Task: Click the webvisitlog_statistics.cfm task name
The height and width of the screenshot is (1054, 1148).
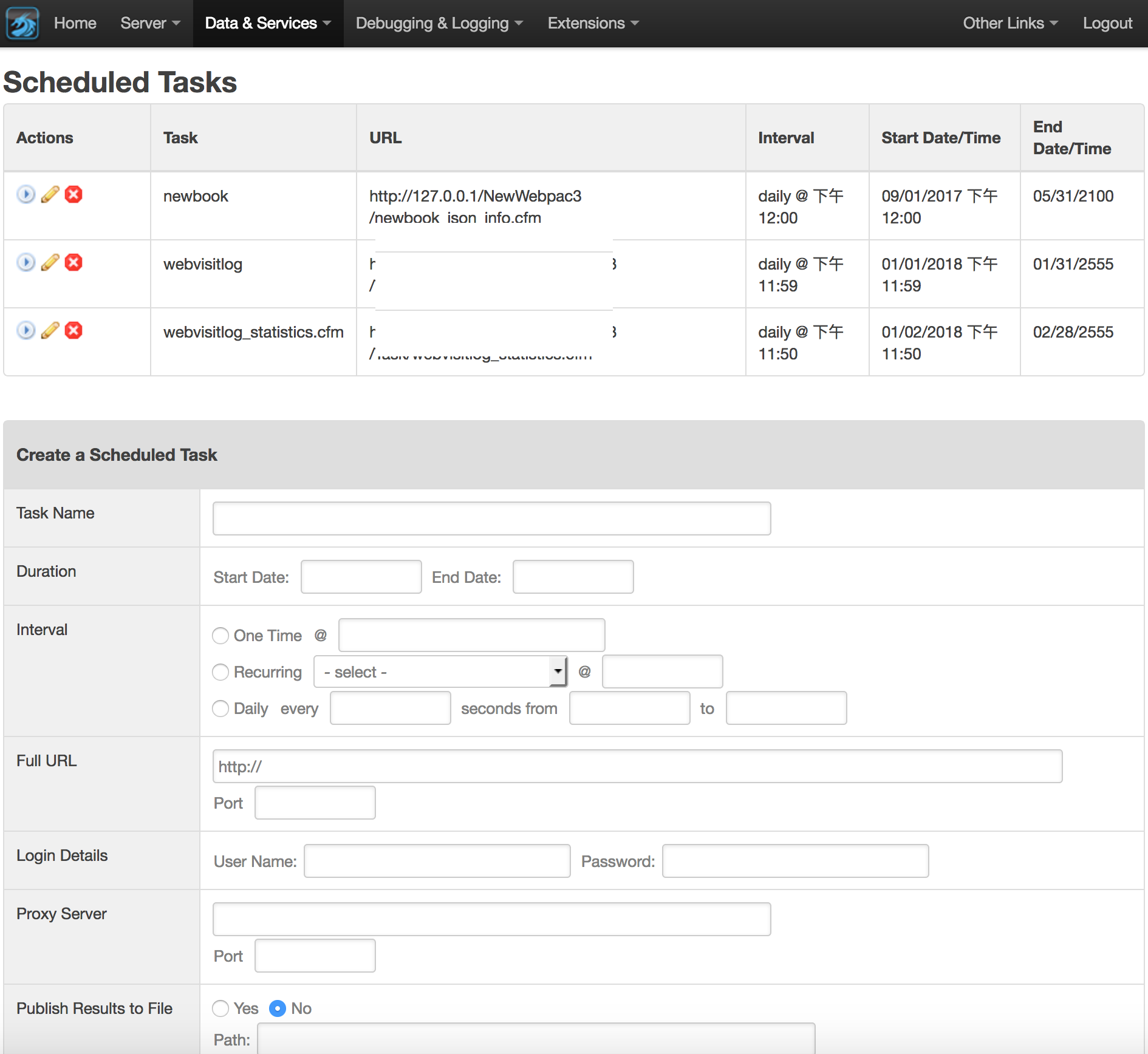Action: coord(253,332)
